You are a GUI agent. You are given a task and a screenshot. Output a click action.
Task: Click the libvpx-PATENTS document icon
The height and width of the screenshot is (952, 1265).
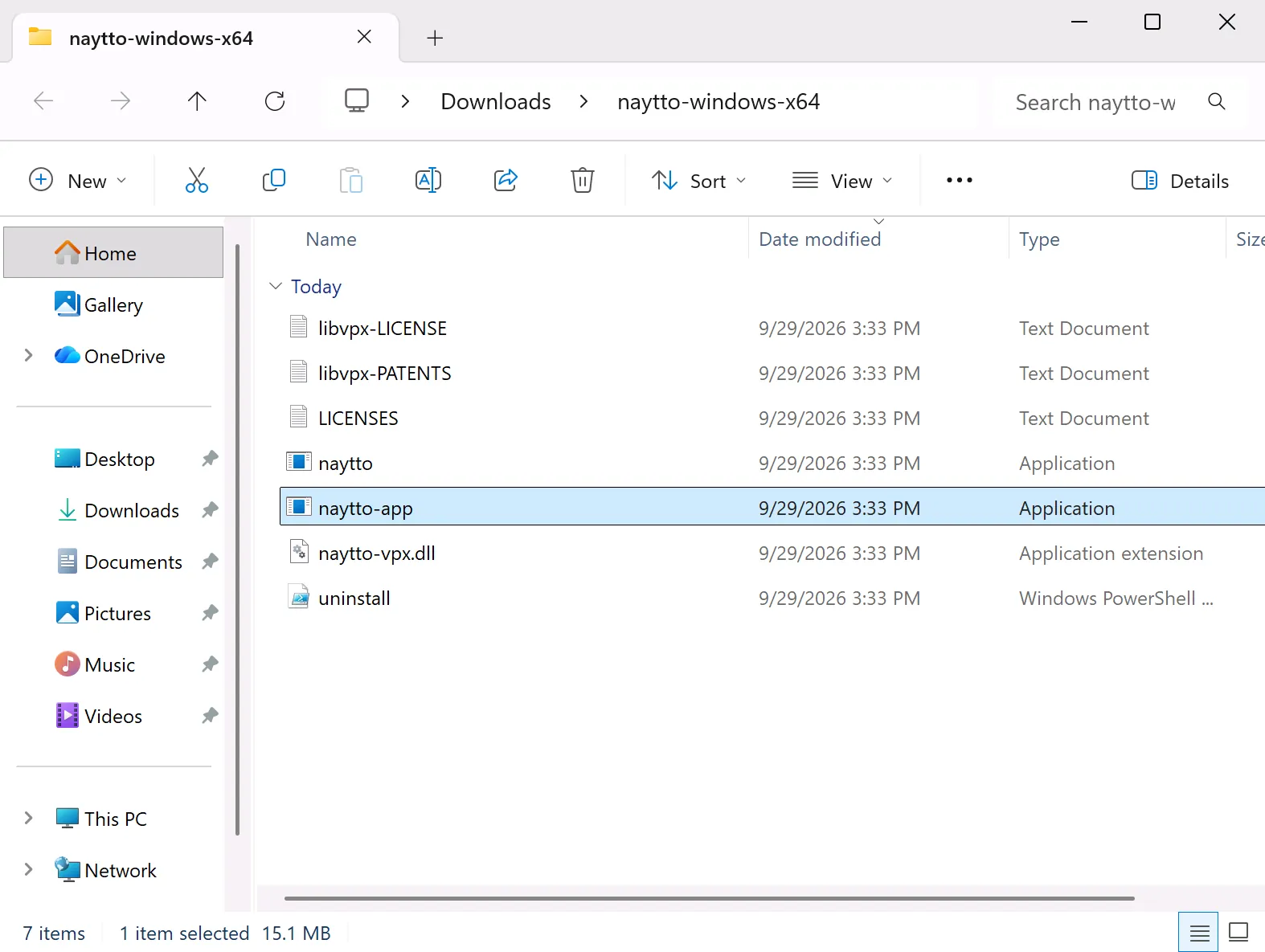(x=299, y=371)
